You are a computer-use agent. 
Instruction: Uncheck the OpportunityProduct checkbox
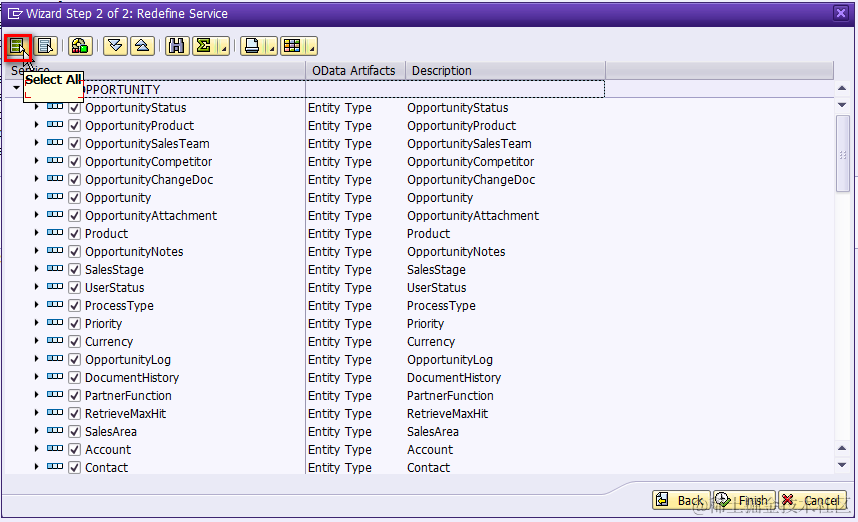click(74, 126)
